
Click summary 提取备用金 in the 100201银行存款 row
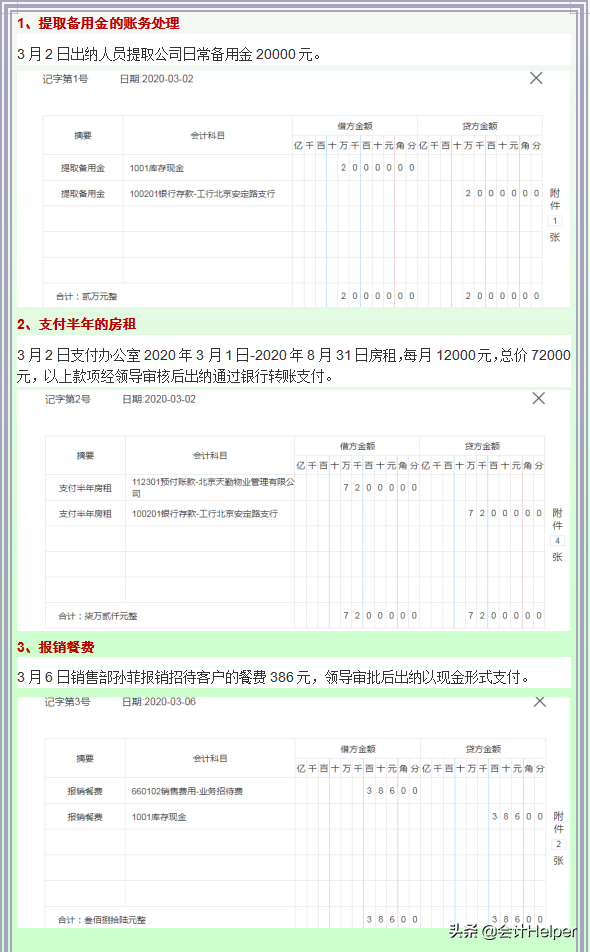tap(83, 194)
